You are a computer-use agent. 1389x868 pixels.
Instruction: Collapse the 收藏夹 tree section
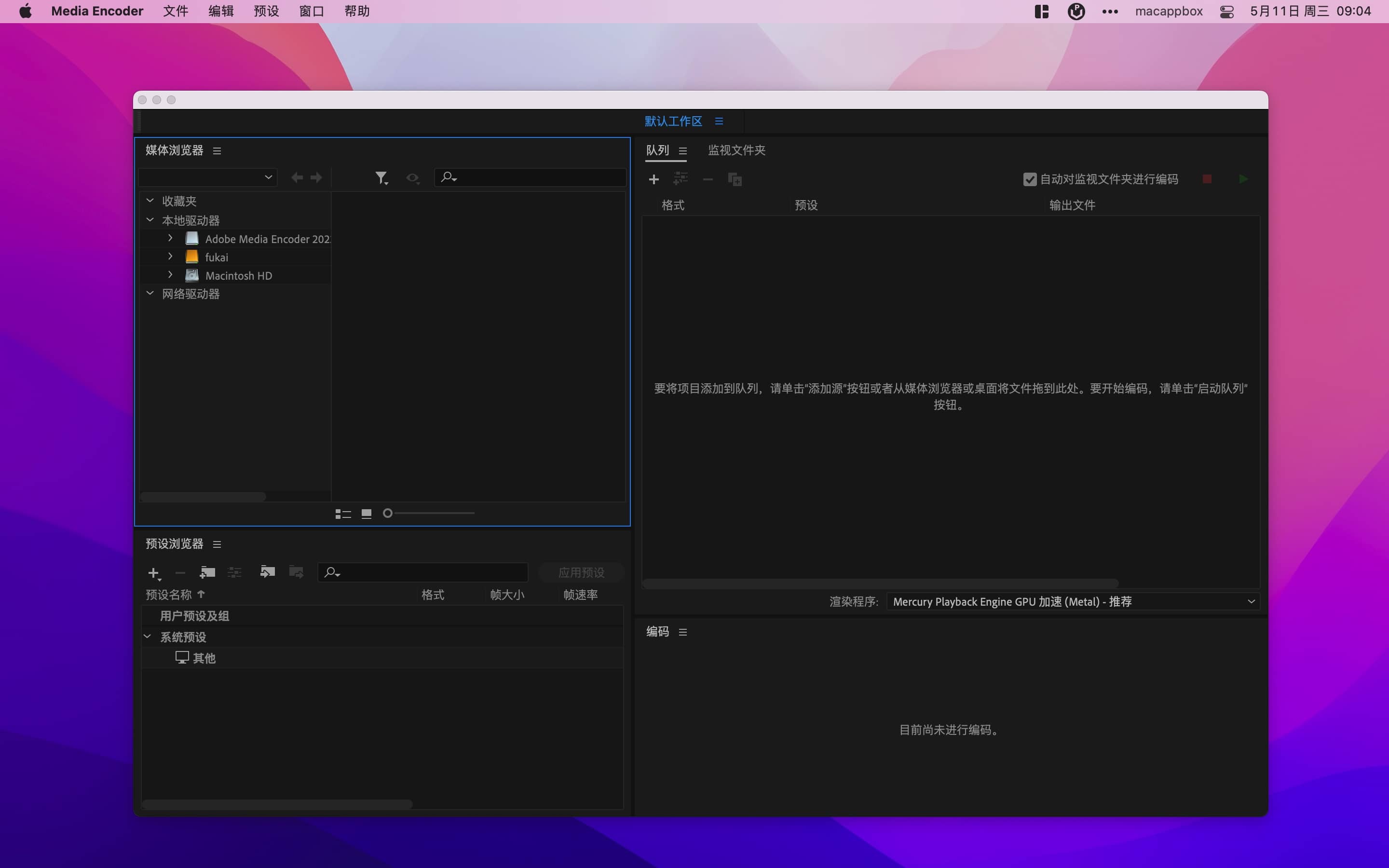(150, 200)
